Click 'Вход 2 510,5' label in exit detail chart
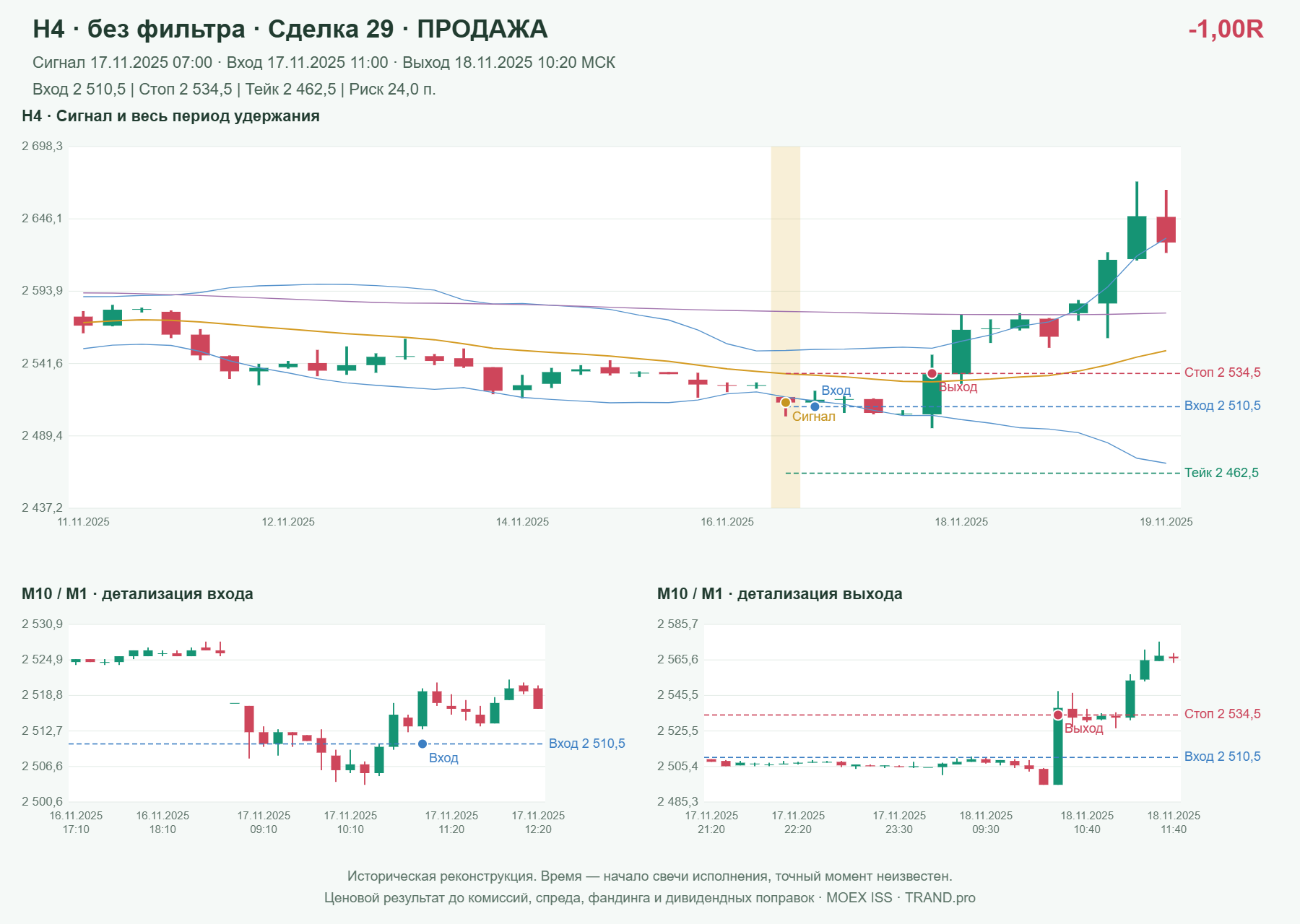The height and width of the screenshot is (924, 1300). 1222,757
